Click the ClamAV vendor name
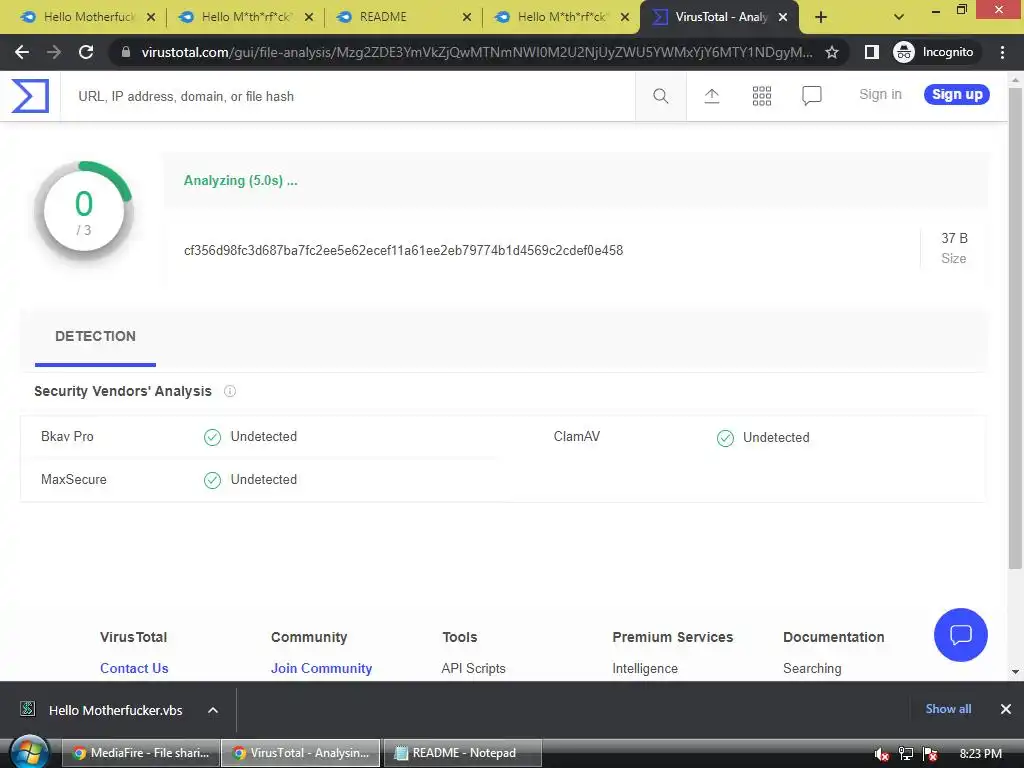Screen dimensions: 1024x768 click(577, 436)
